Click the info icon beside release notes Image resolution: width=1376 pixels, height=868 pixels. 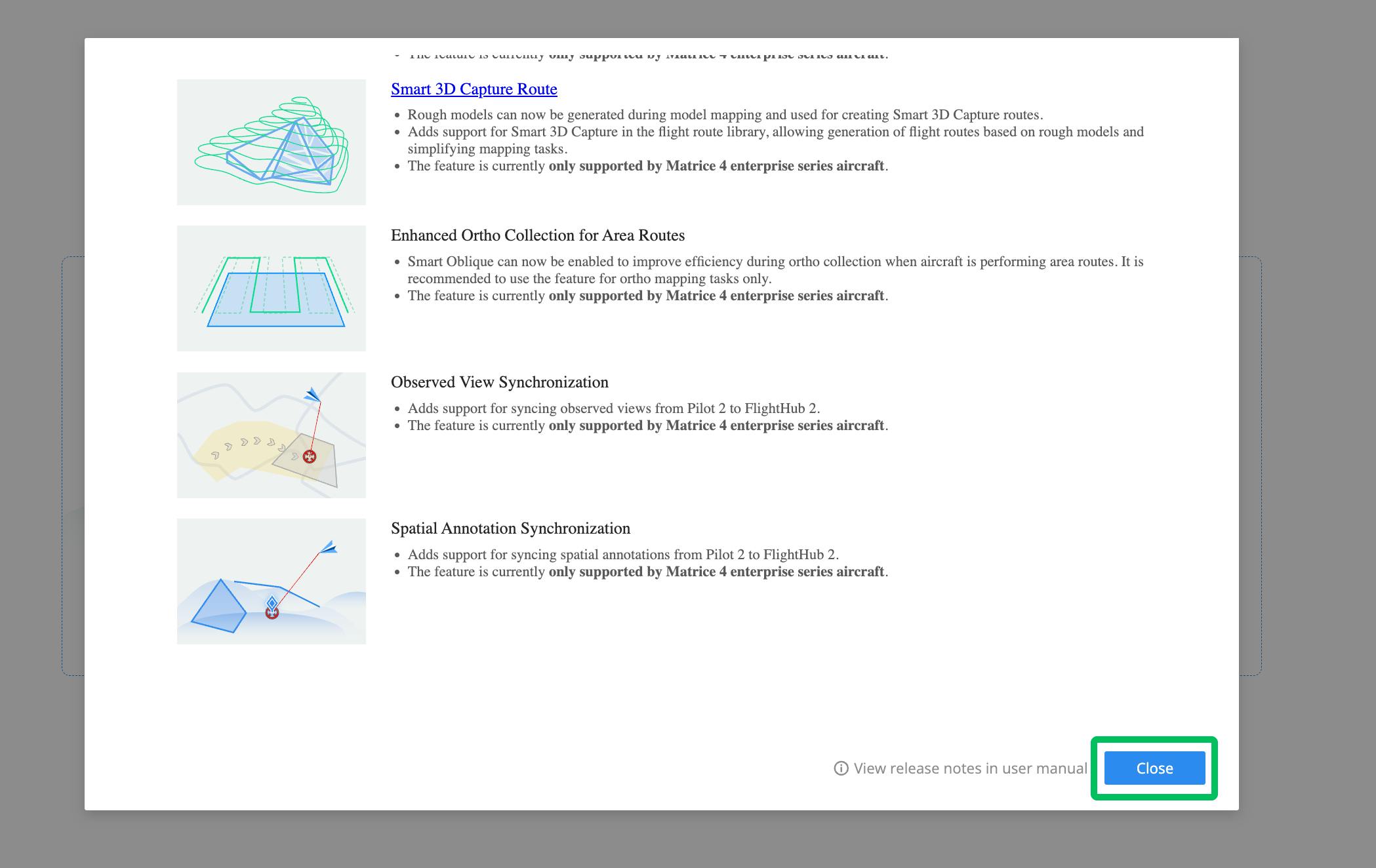point(840,768)
